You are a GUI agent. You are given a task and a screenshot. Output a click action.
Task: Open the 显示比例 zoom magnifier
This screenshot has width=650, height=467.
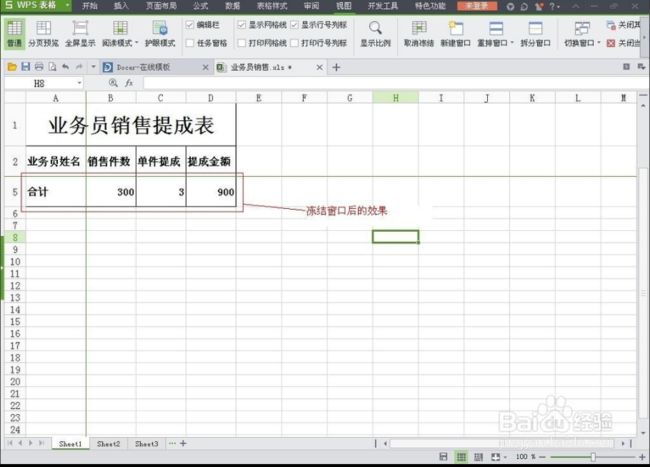[375, 33]
